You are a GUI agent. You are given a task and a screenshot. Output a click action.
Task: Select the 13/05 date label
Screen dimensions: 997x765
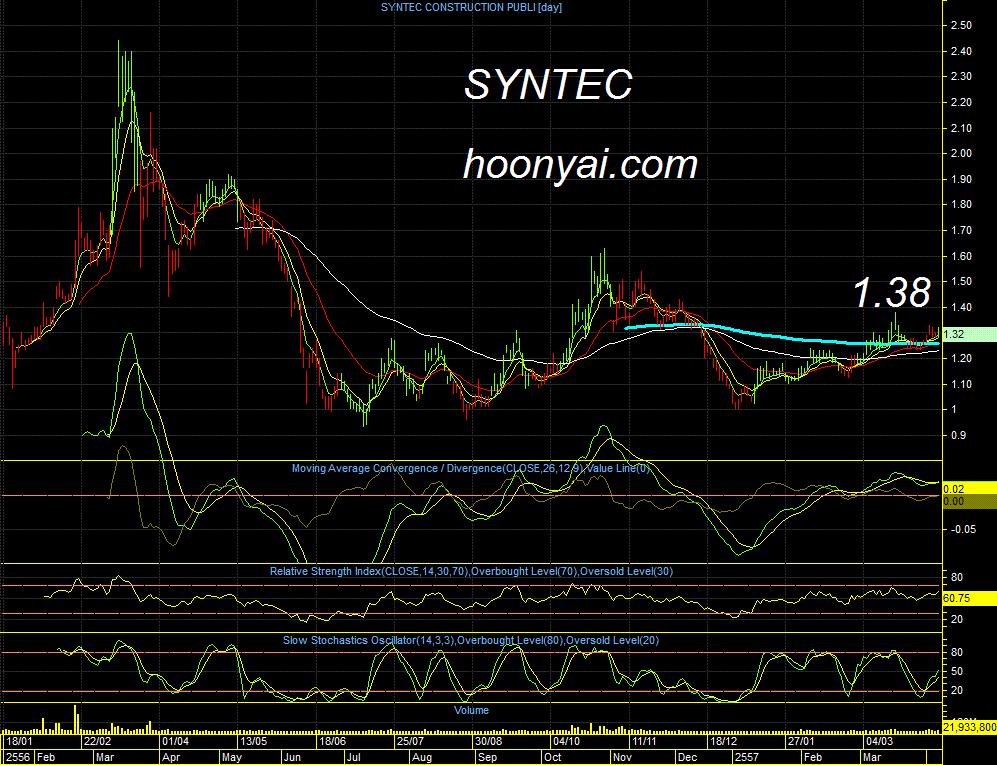tap(253, 741)
